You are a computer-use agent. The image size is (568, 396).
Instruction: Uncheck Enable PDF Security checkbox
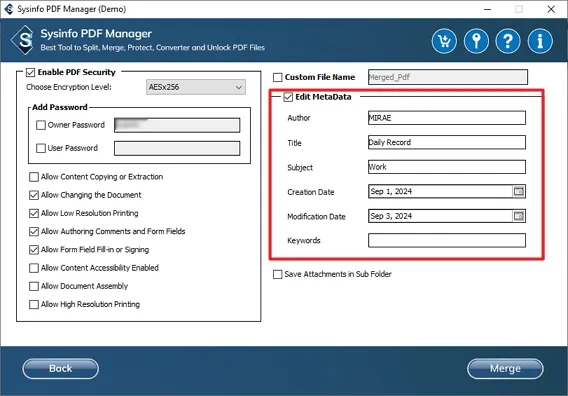[x=30, y=72]
